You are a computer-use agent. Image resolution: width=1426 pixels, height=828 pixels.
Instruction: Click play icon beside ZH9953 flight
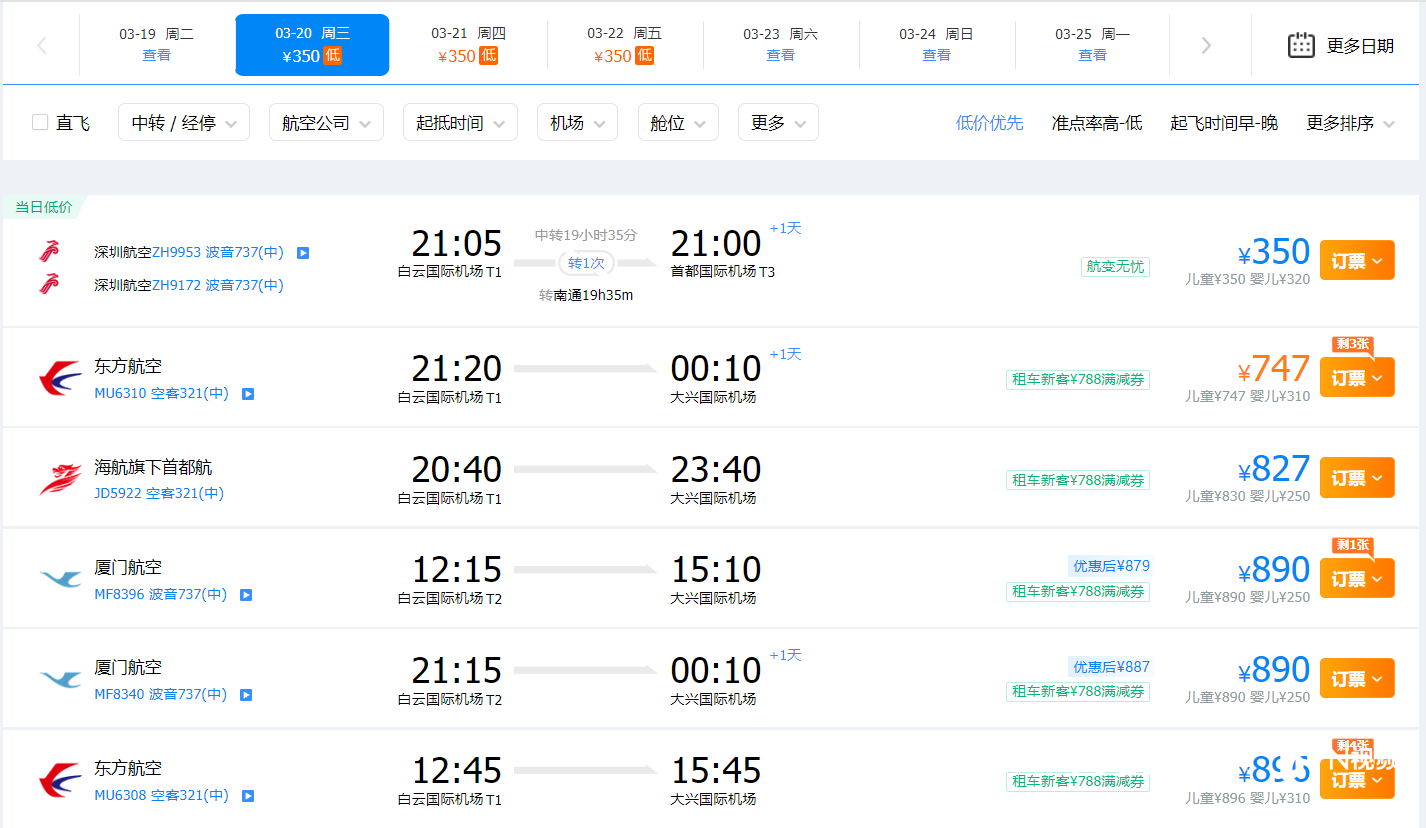303,253
